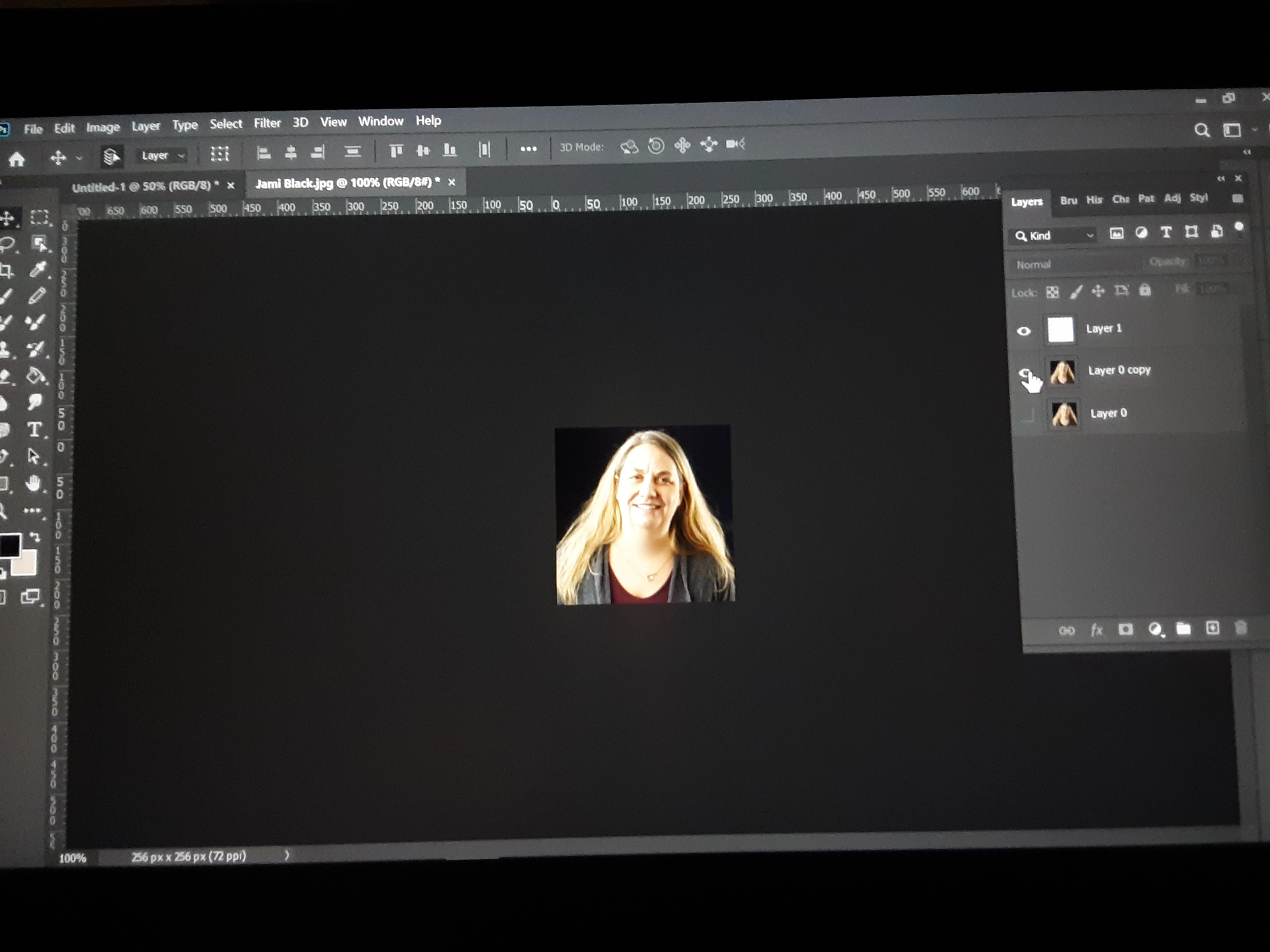Create a new layer
Image resolution: width=1270 pixels, height=952 pixels.
pyautogui.click(x=1212, y=628)
